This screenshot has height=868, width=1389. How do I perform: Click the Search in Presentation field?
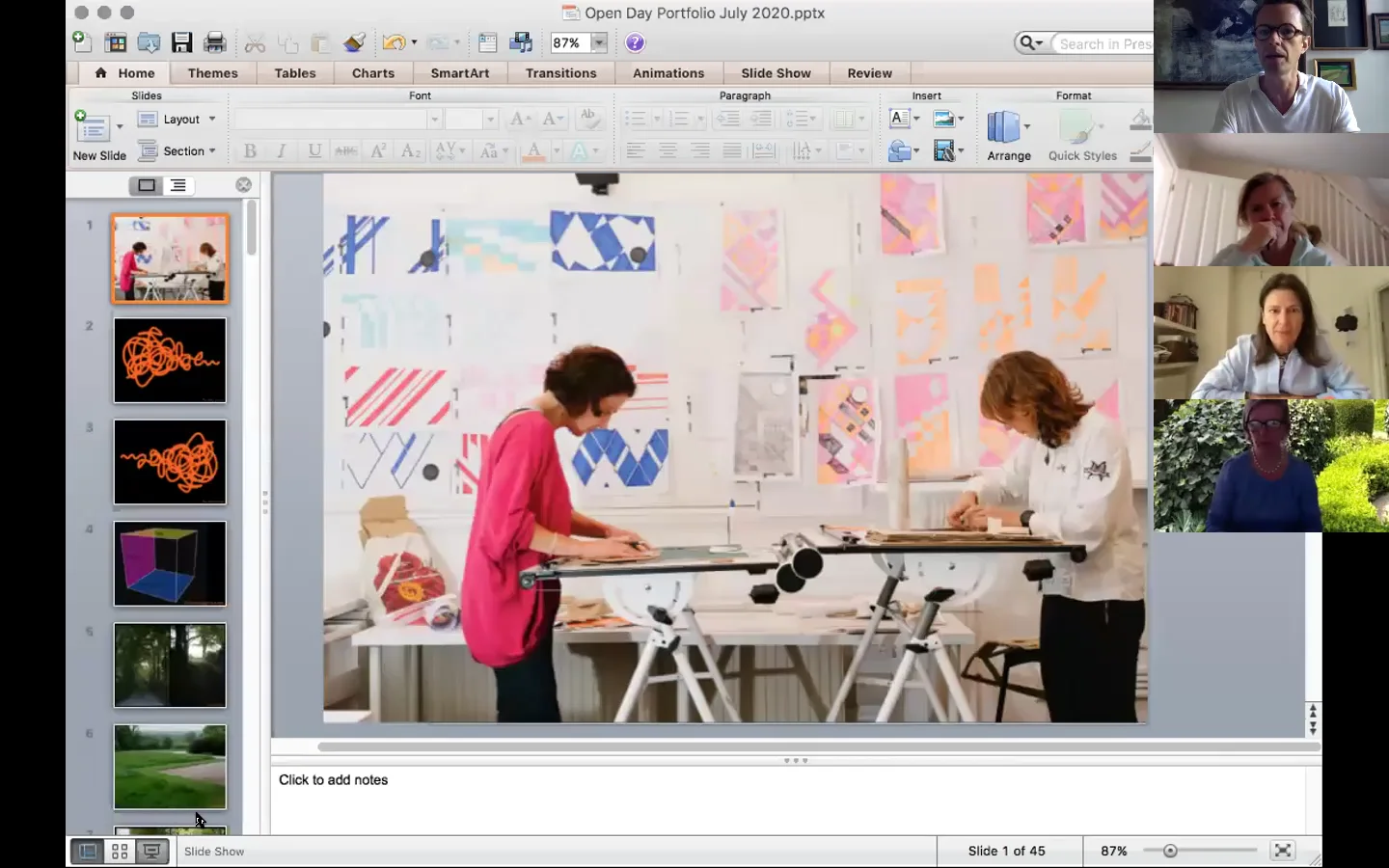(1103, 43)
